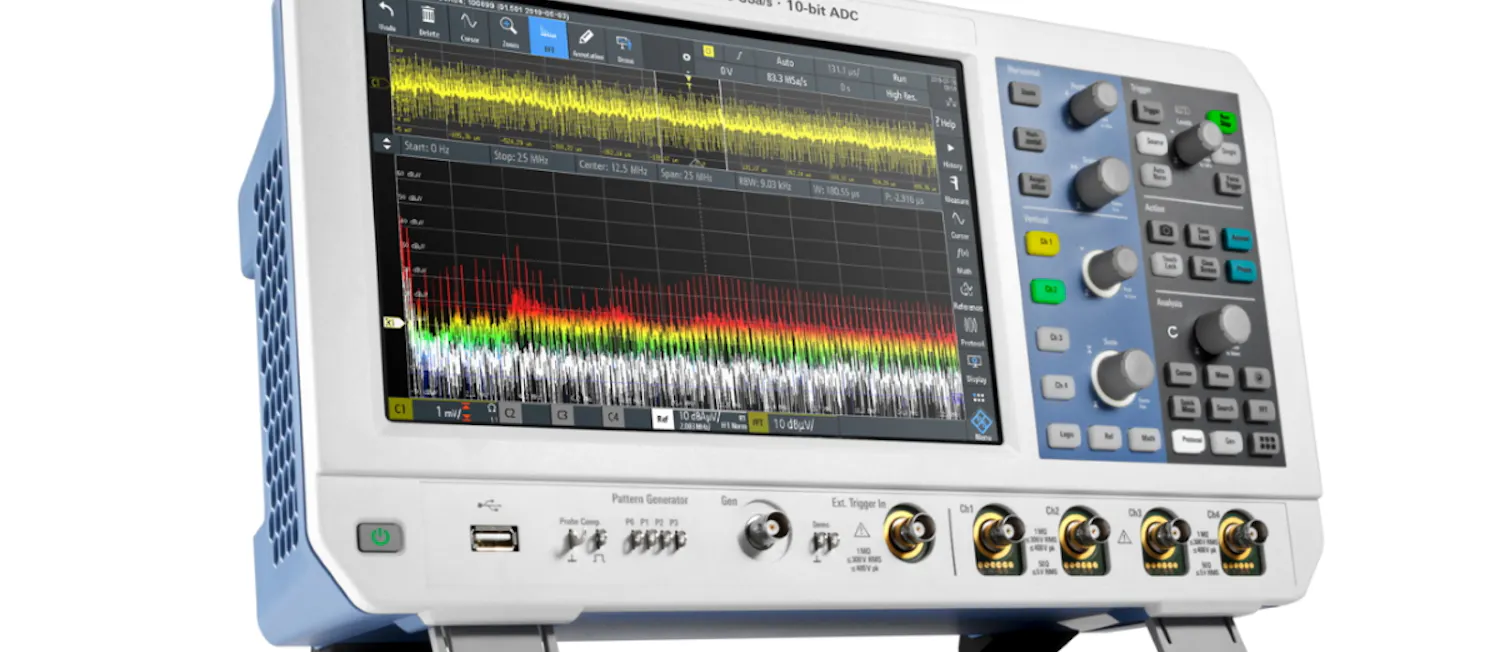Image resolution: width=1500 pixels, height=652 pixels.
Task: Tap the highlighted FFT toolbar icon
Action: pyautogui.click(x=548, y=37)
